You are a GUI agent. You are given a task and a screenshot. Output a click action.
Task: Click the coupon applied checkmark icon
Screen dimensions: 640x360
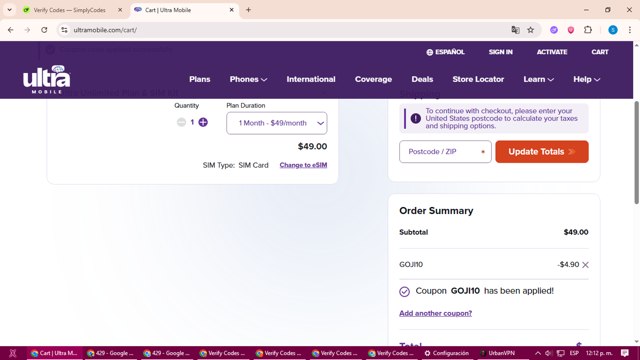[404, 291]
